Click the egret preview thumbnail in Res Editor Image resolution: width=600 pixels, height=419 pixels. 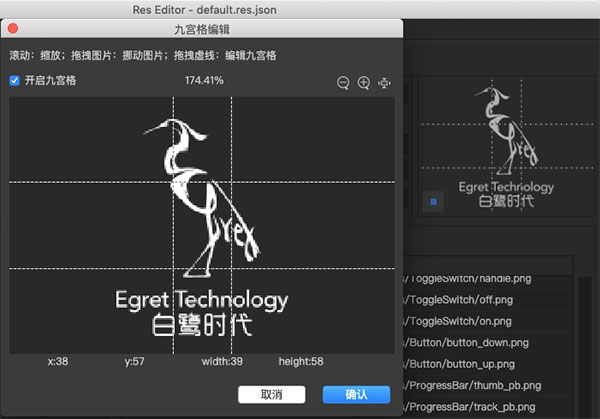pyautogui.click(x=506, y=147)
